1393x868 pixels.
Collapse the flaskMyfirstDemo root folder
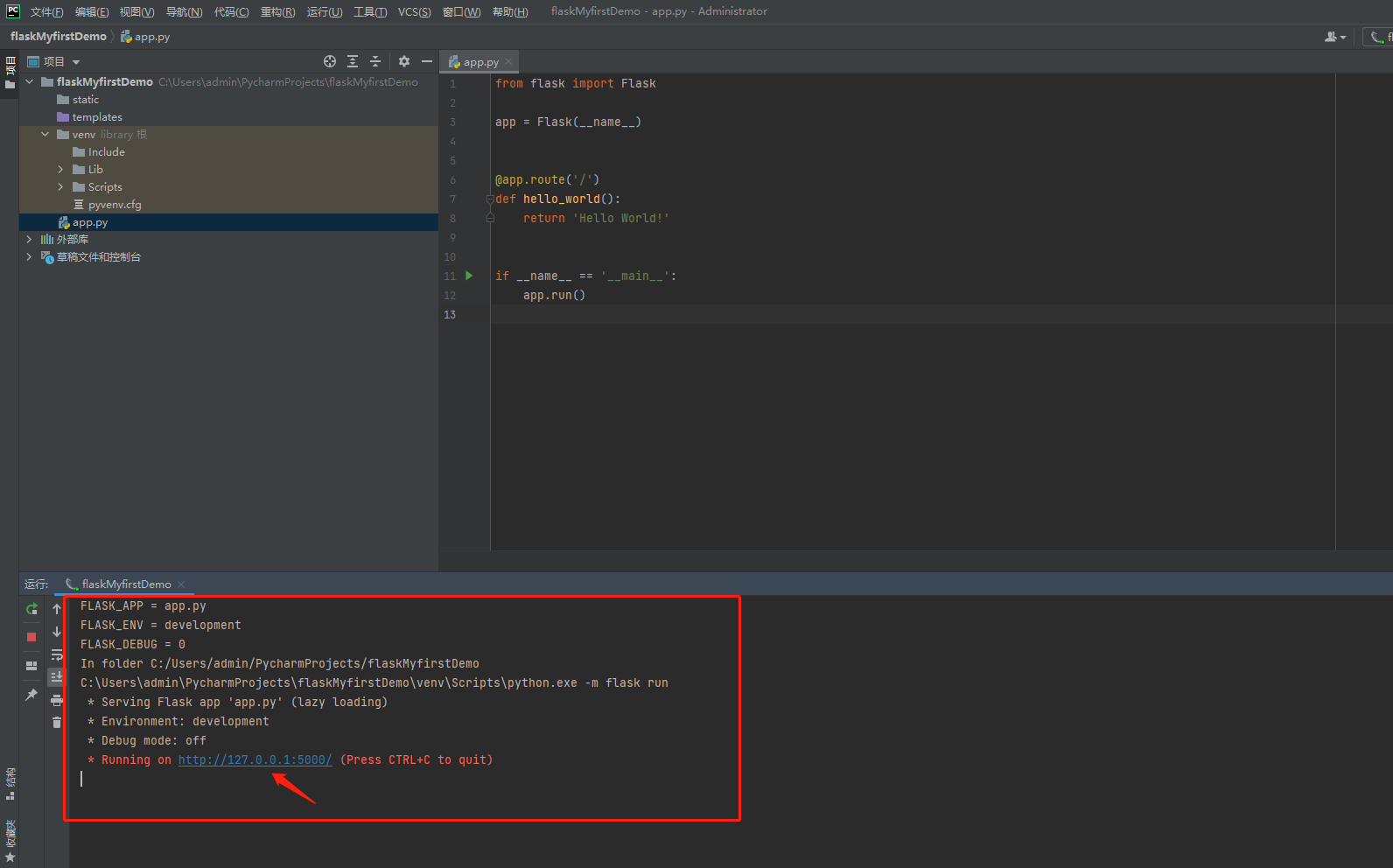[30, 81]
